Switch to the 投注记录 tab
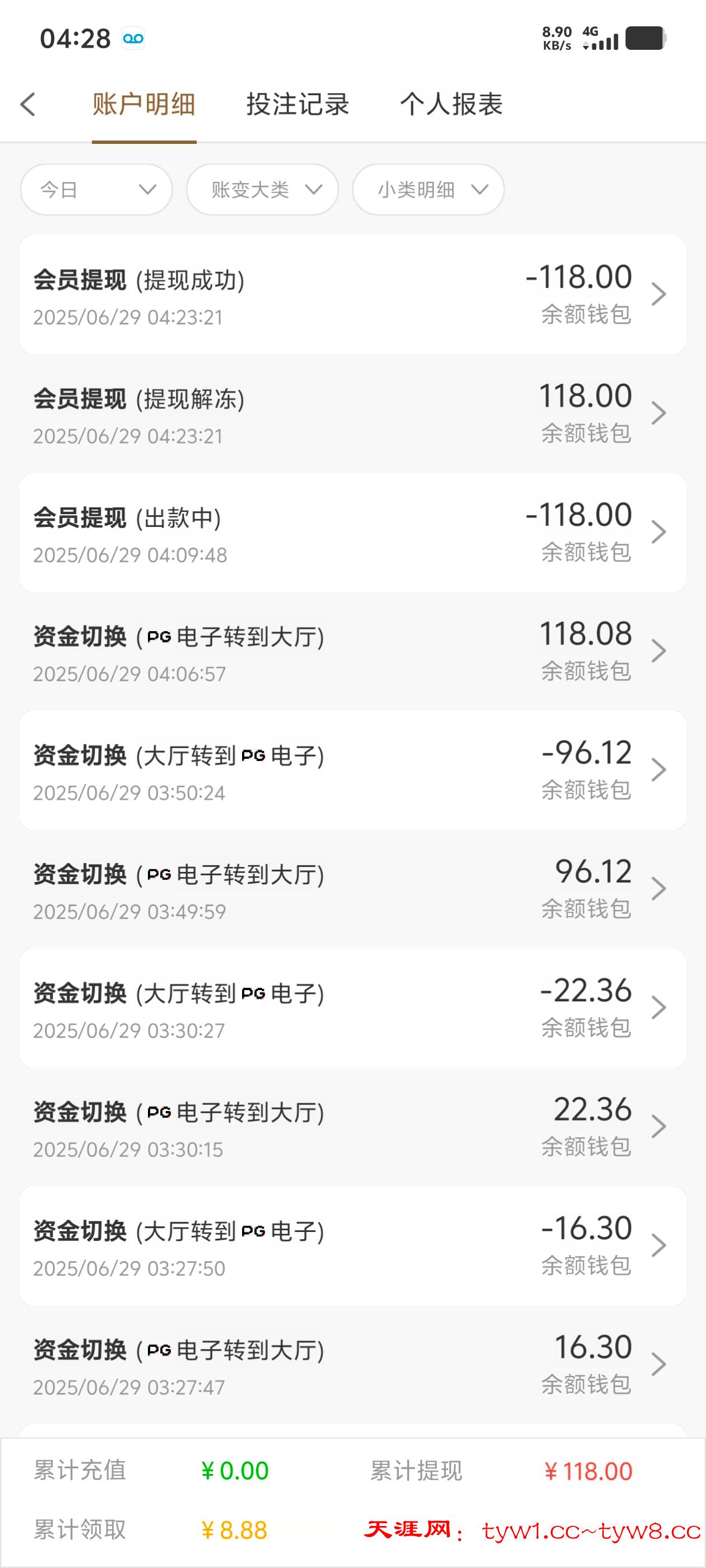This screenshot has width=706, height=1568. point(298,104)
